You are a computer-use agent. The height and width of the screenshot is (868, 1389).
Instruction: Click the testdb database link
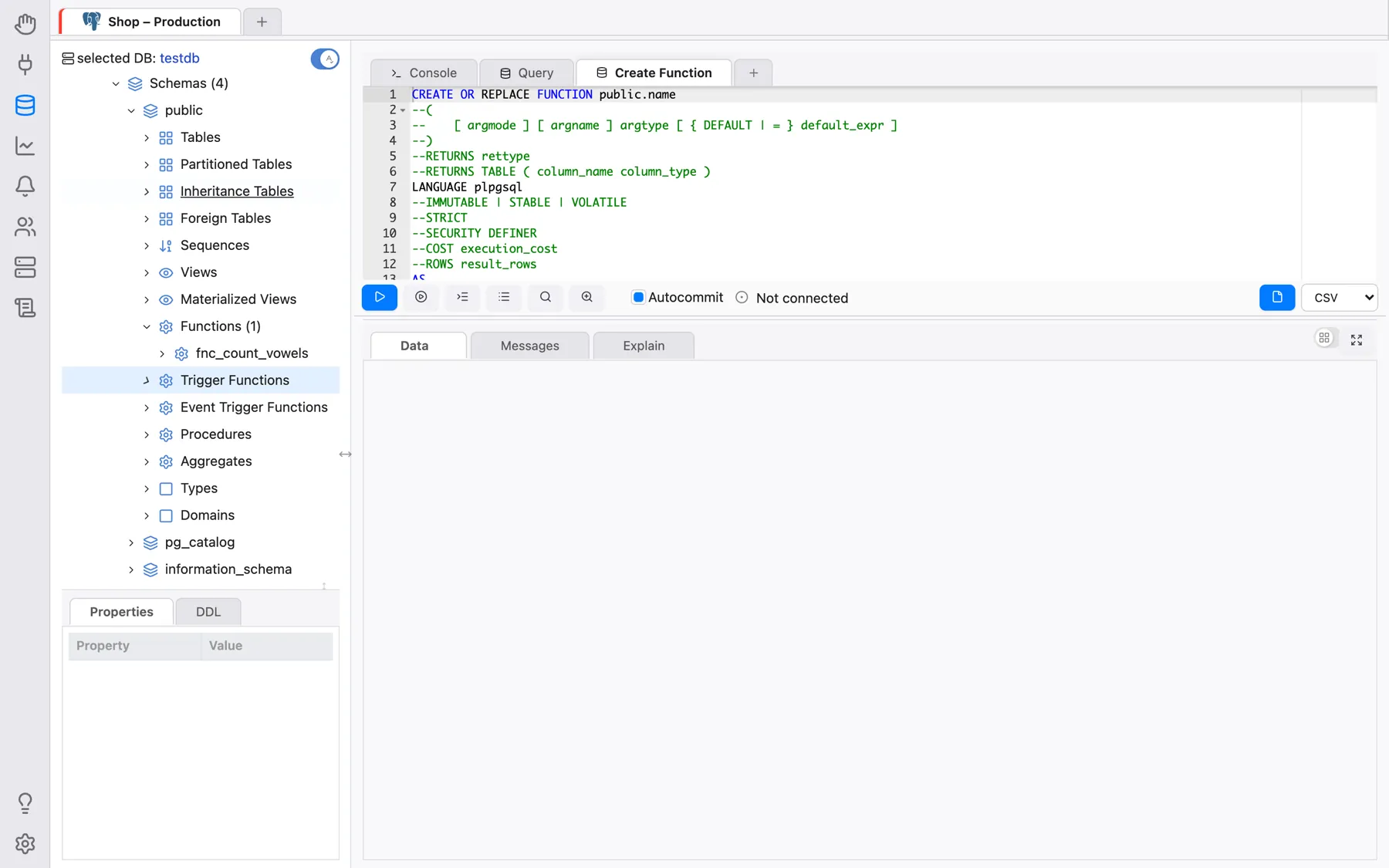pyautogui.click(x=180, y=58)
